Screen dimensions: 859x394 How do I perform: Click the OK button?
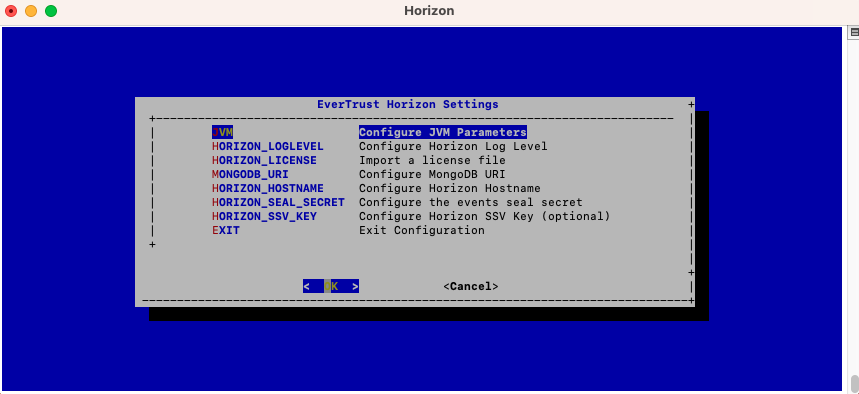click(331, 286)
